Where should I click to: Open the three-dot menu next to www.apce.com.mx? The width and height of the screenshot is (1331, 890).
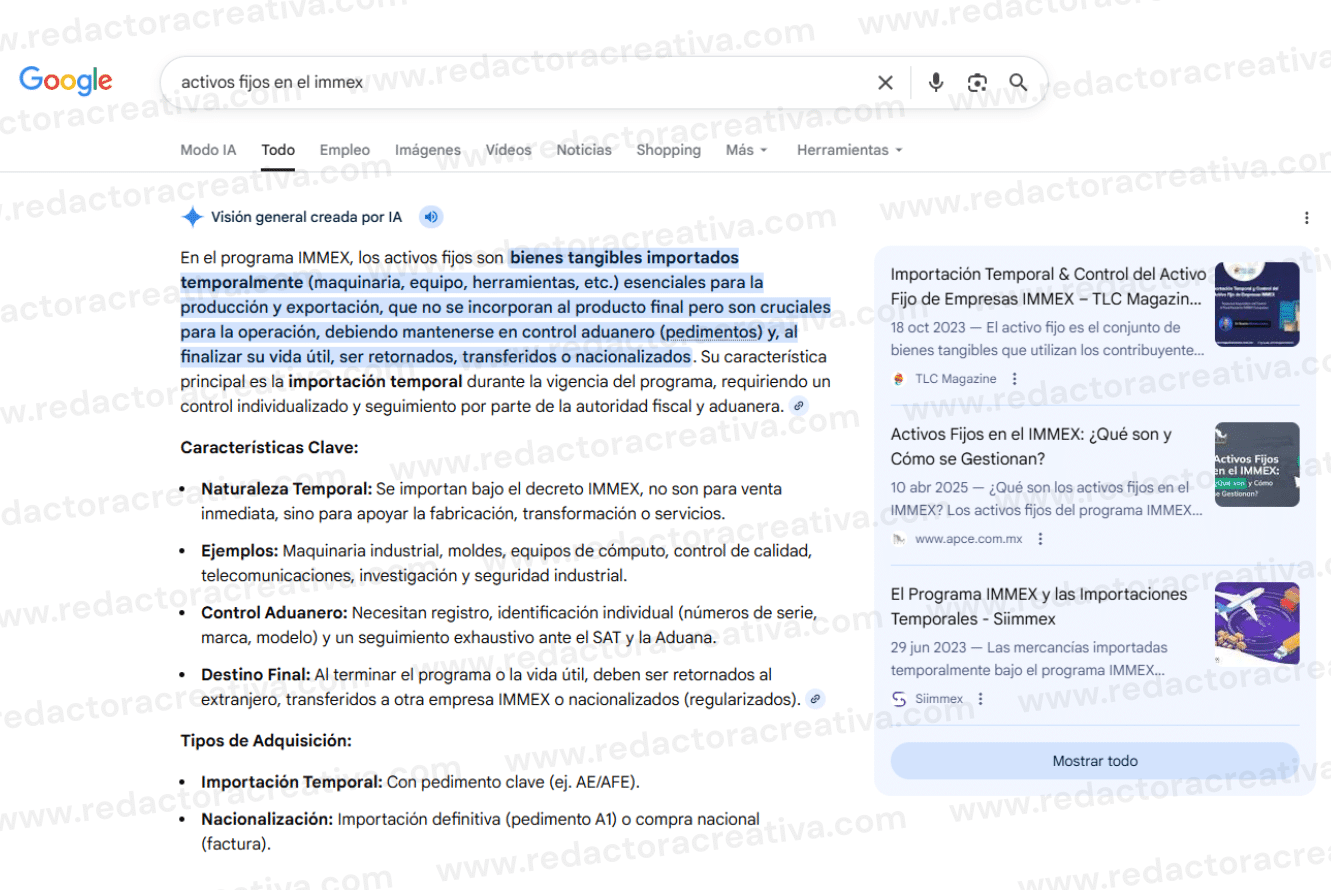(x=1040, y=539)
